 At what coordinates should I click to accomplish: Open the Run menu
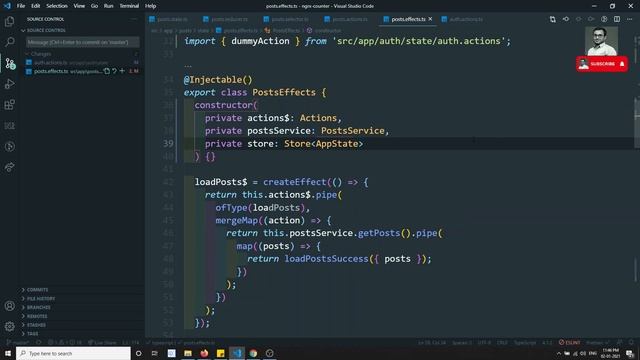coord(108,6)
